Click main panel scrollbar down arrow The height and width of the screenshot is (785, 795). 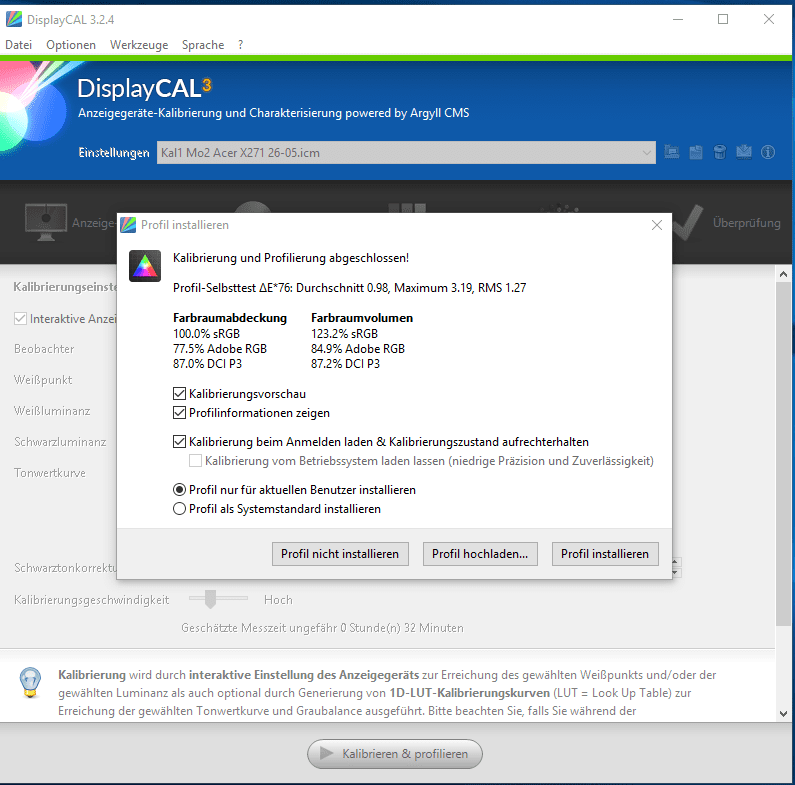pos(783,713)
